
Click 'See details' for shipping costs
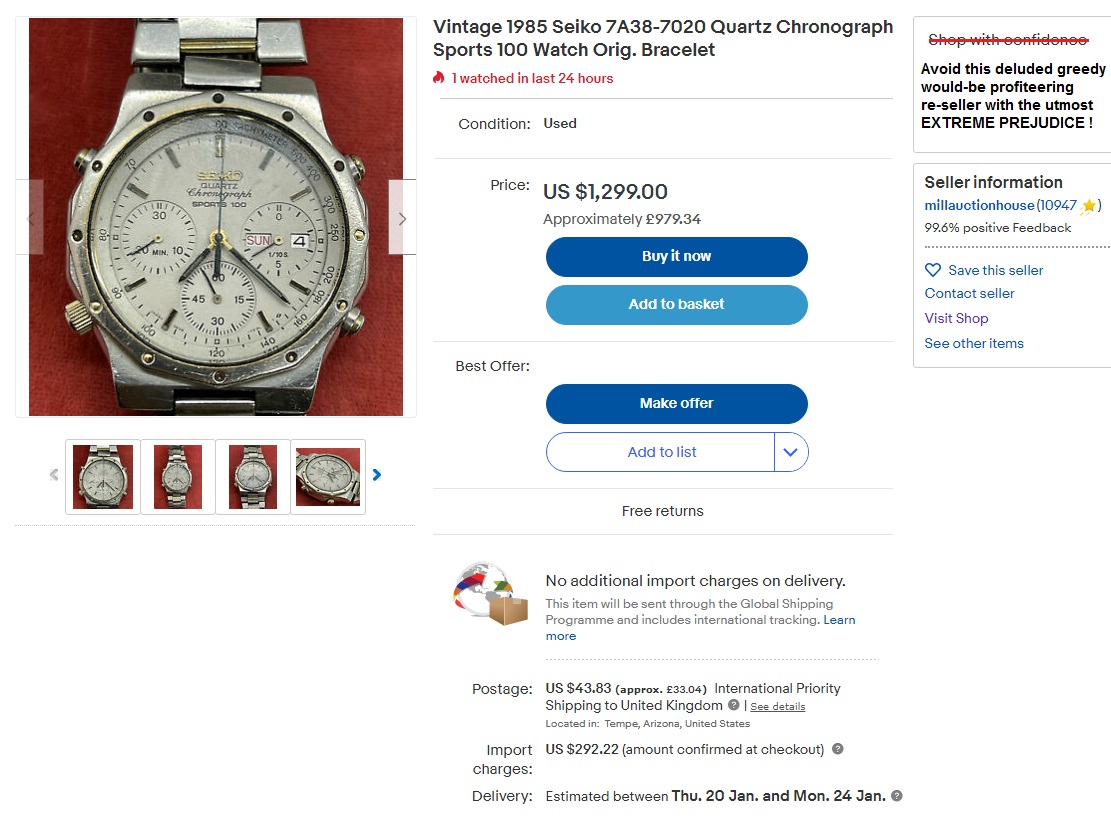pyautogui.click(x=777, y=706)
